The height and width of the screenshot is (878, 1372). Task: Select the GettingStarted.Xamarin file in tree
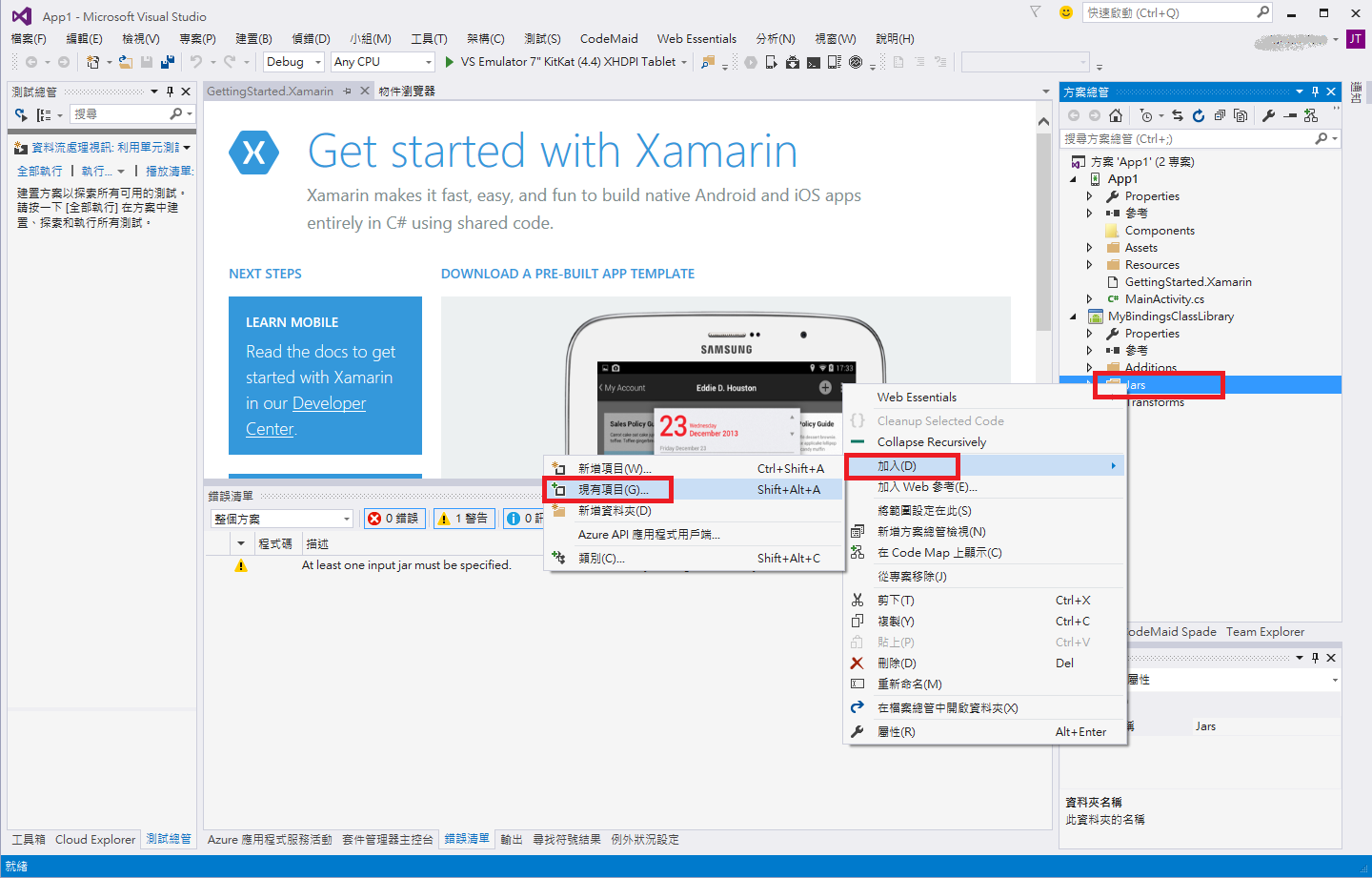tap(1188, 282)
